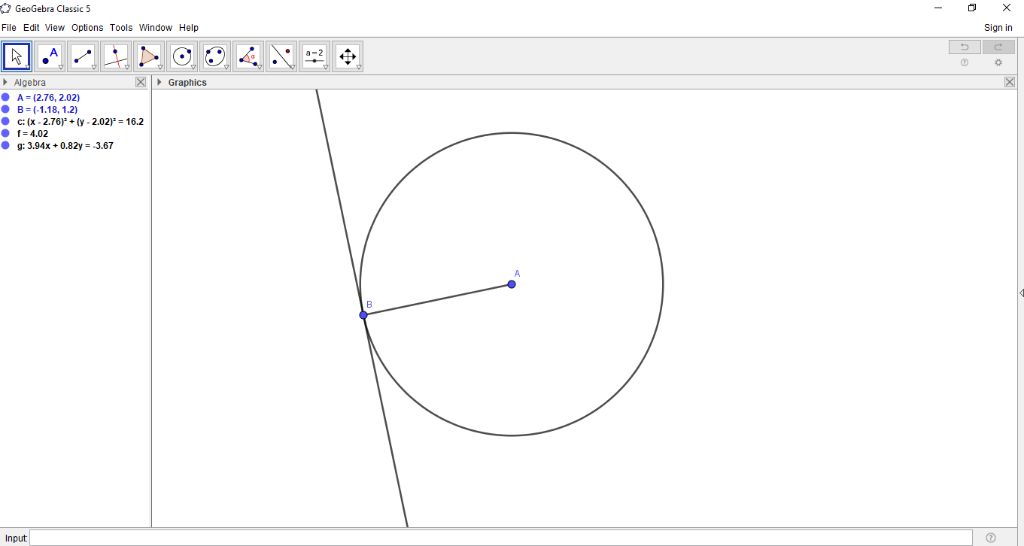1024x546 pixels.
Task: Select the Ellipse conic tool
Action: (216, 57)
